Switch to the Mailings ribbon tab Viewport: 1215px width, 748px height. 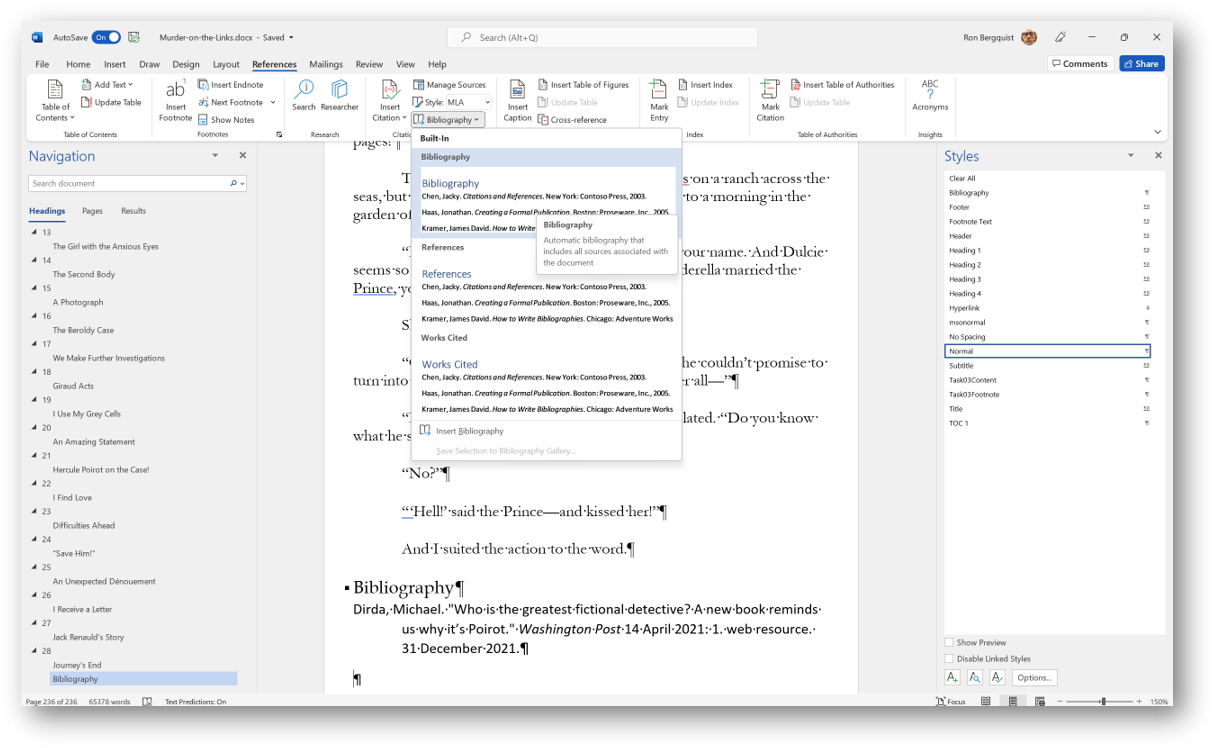pyautogui.click(x=326, y=63)
